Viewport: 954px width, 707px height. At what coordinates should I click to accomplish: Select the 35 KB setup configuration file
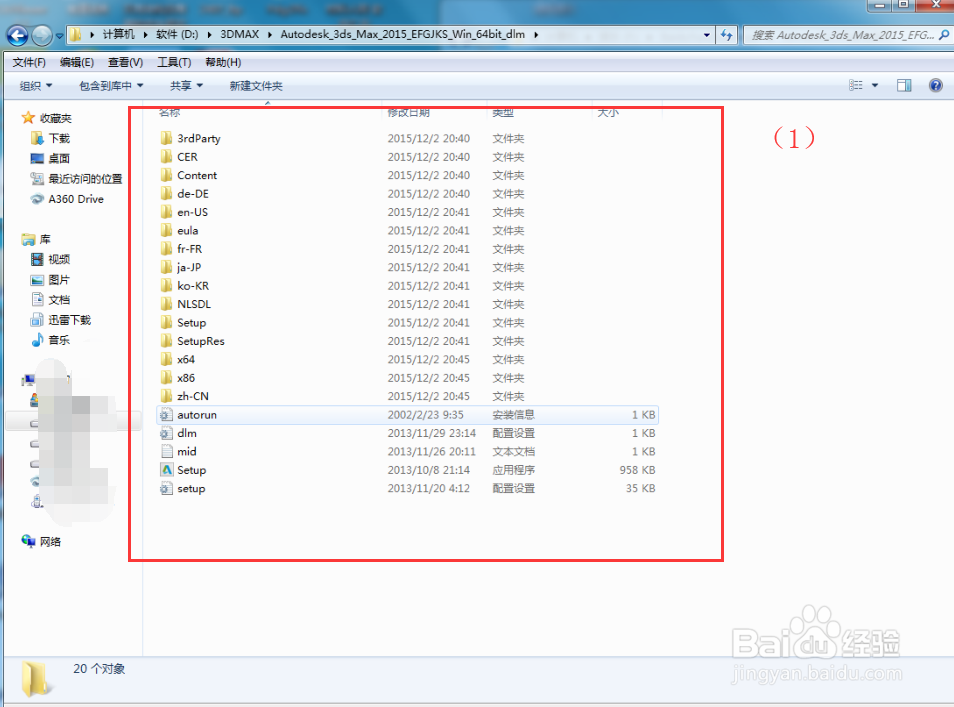(x=407, y=489)
